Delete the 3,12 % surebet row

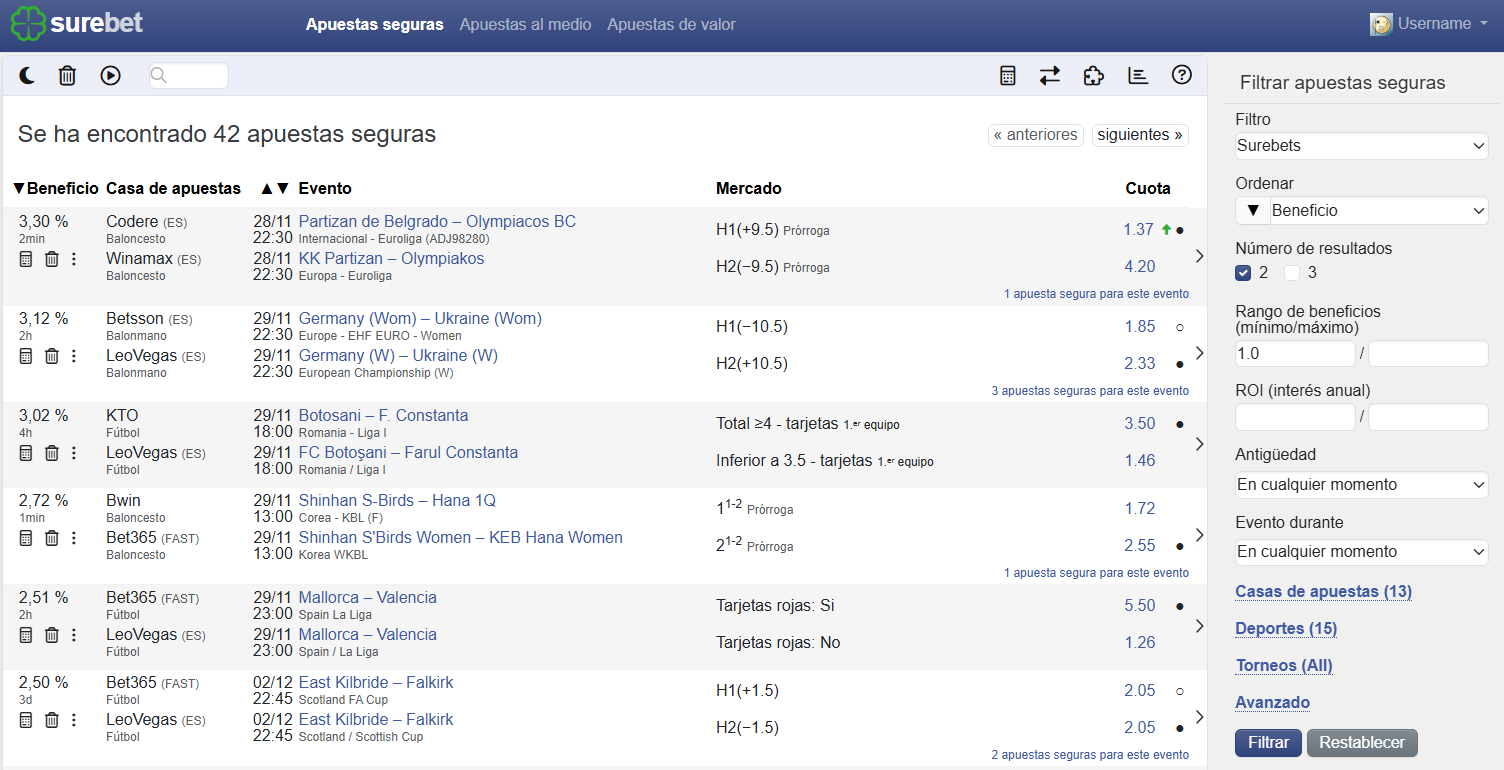tap(52, 356)
